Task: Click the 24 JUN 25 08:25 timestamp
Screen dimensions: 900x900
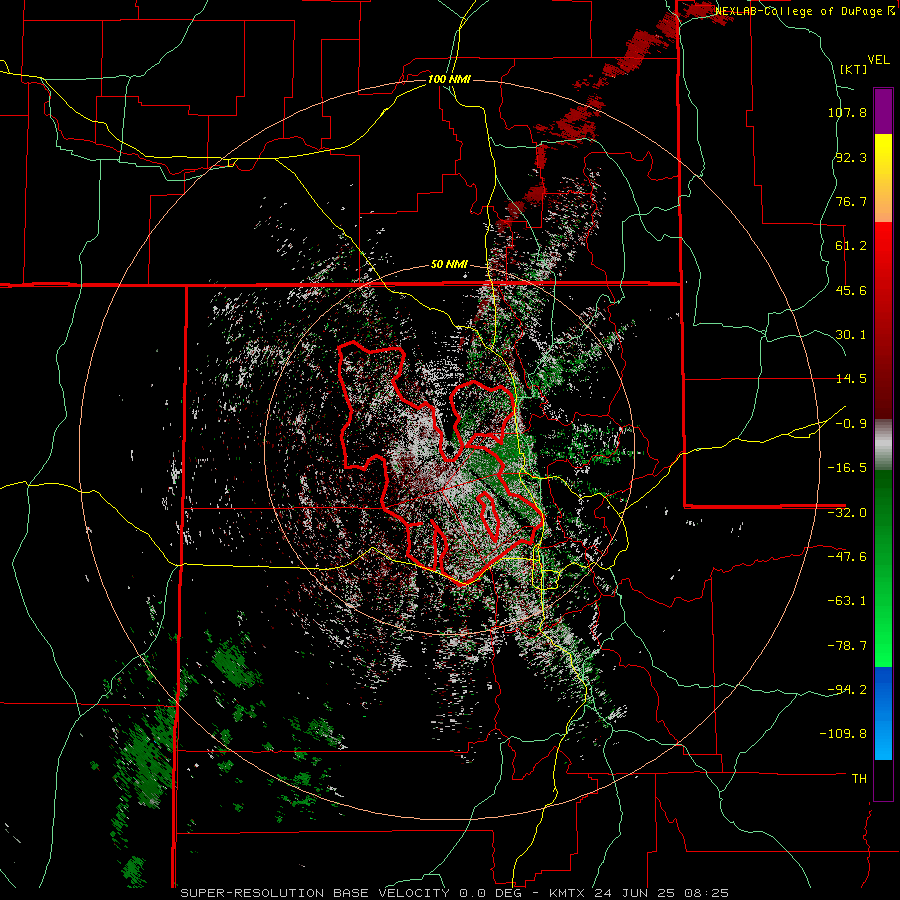Action: pos(661,893)
